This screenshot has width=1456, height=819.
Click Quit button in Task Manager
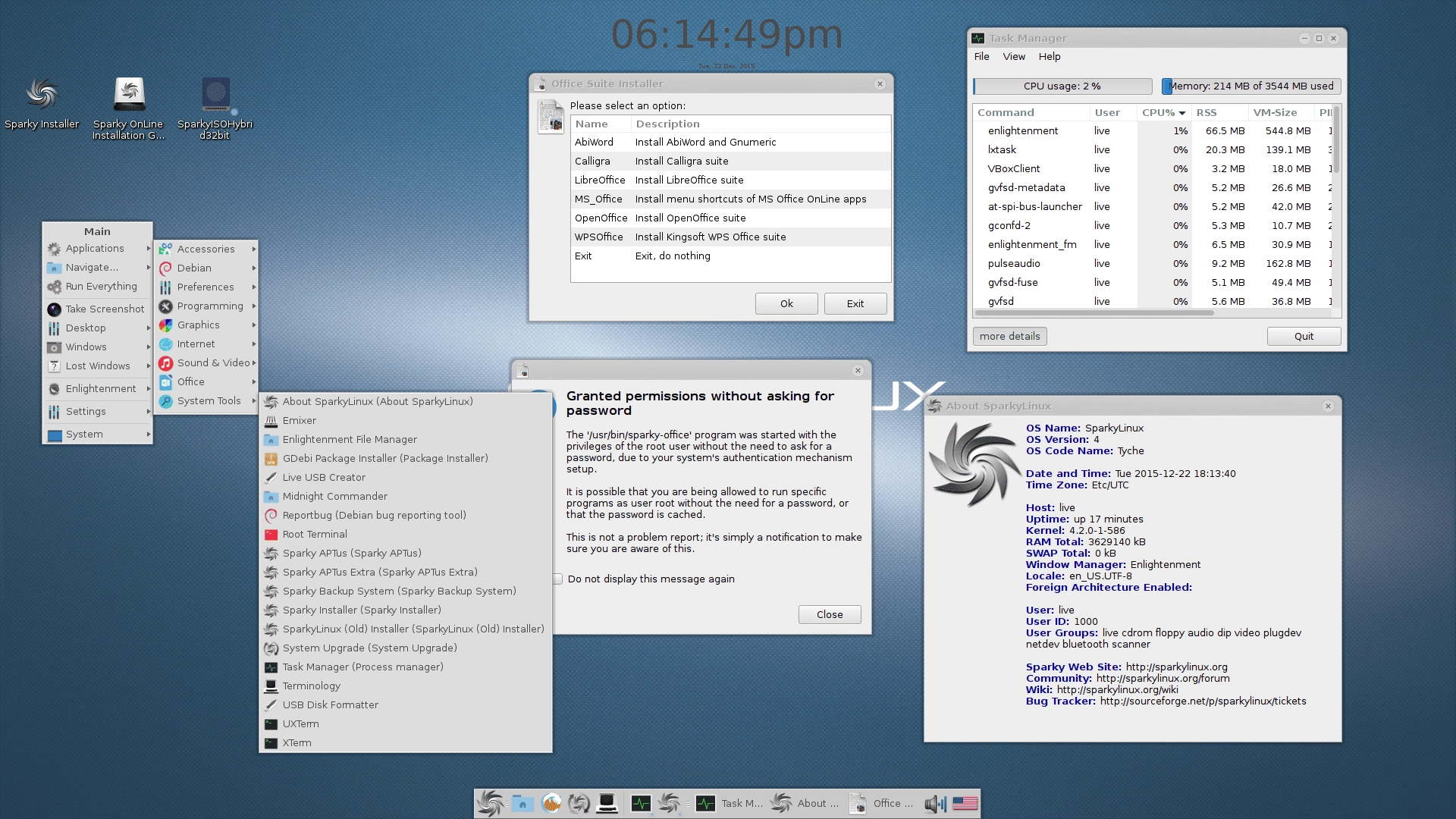pos(1304,336)
